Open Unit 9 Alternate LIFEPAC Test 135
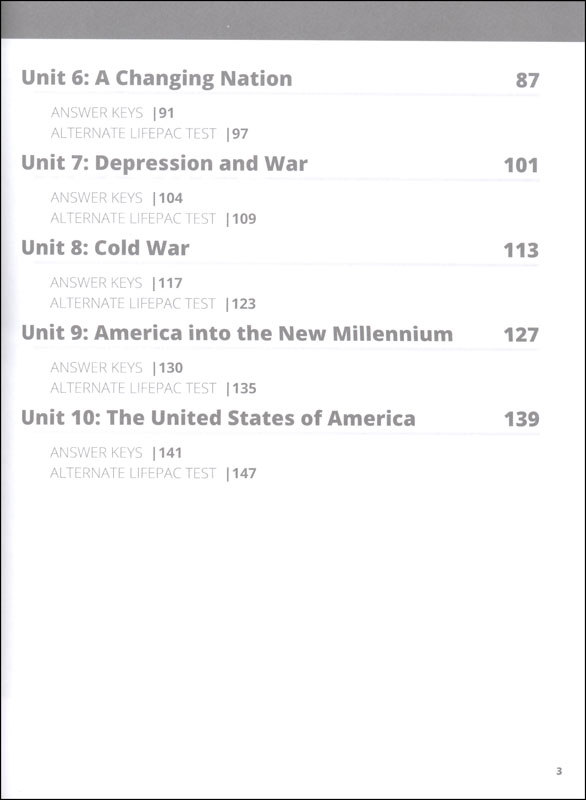 click(153, 388)
